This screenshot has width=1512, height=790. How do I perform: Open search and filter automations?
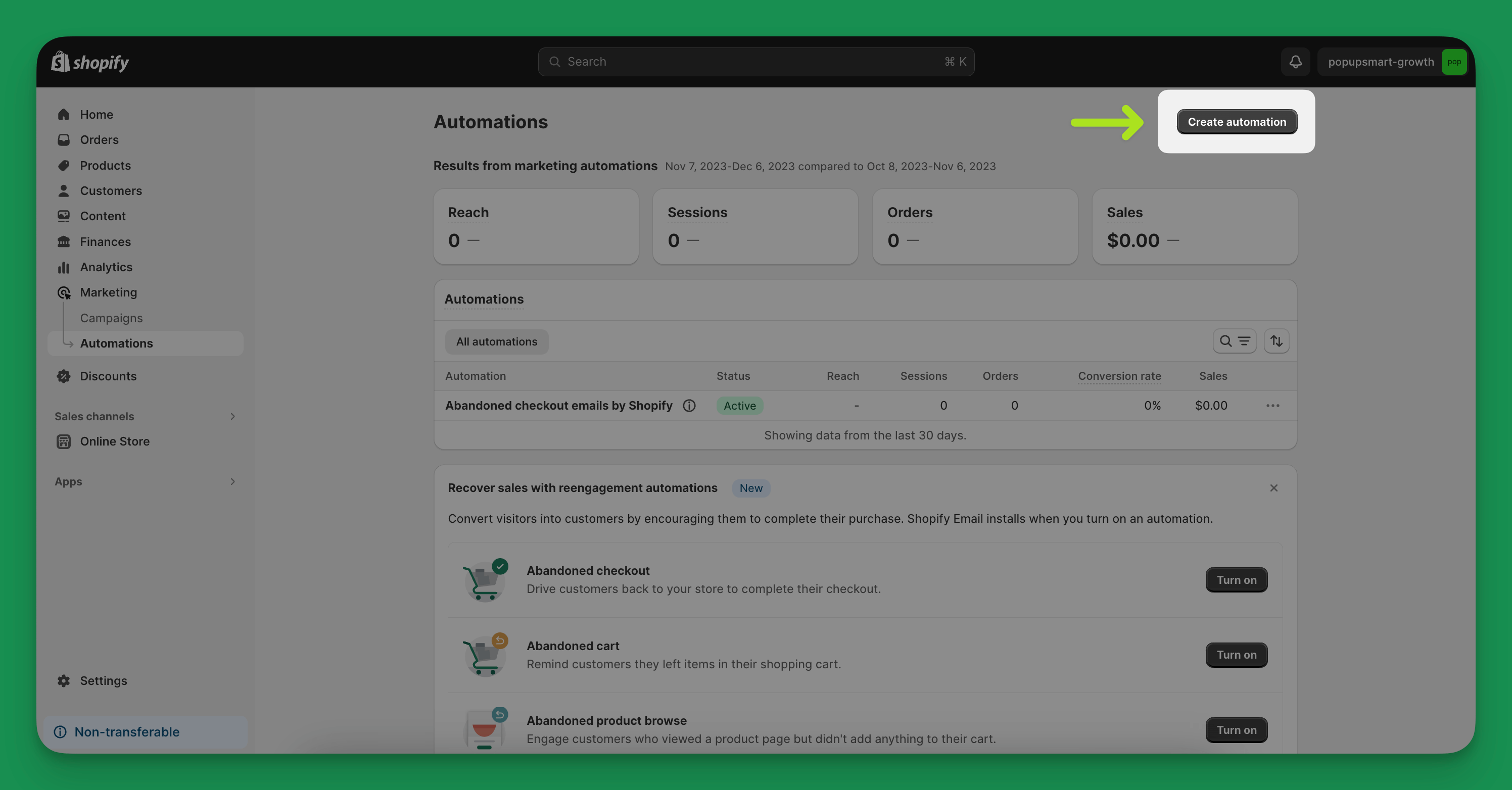click(1235, 341)
